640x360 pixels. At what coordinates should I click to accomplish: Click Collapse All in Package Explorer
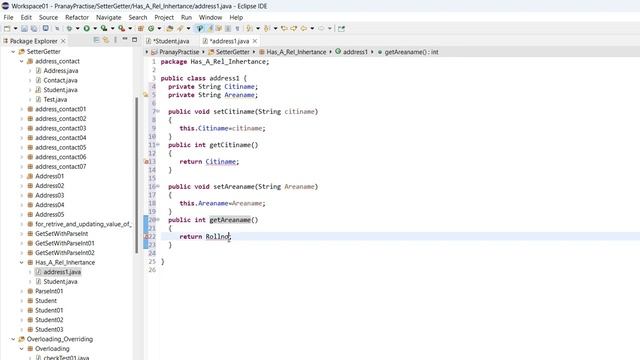pyautogui.click(x=96, y=40)
